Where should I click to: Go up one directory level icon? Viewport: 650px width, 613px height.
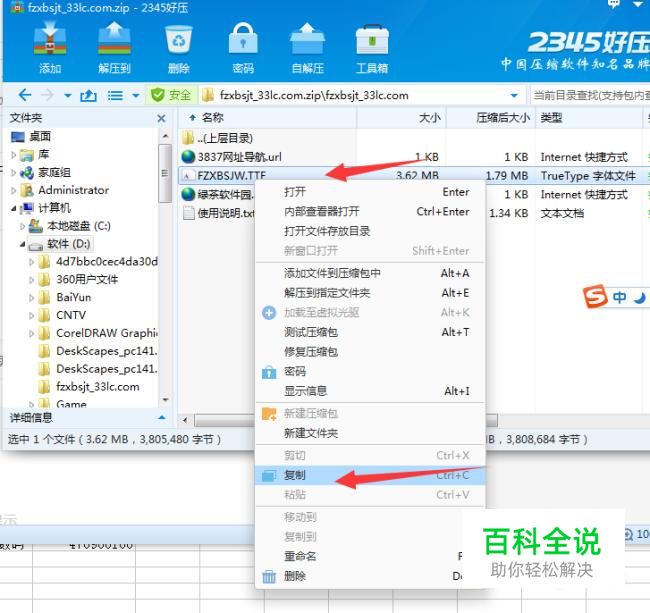[88, 96]
